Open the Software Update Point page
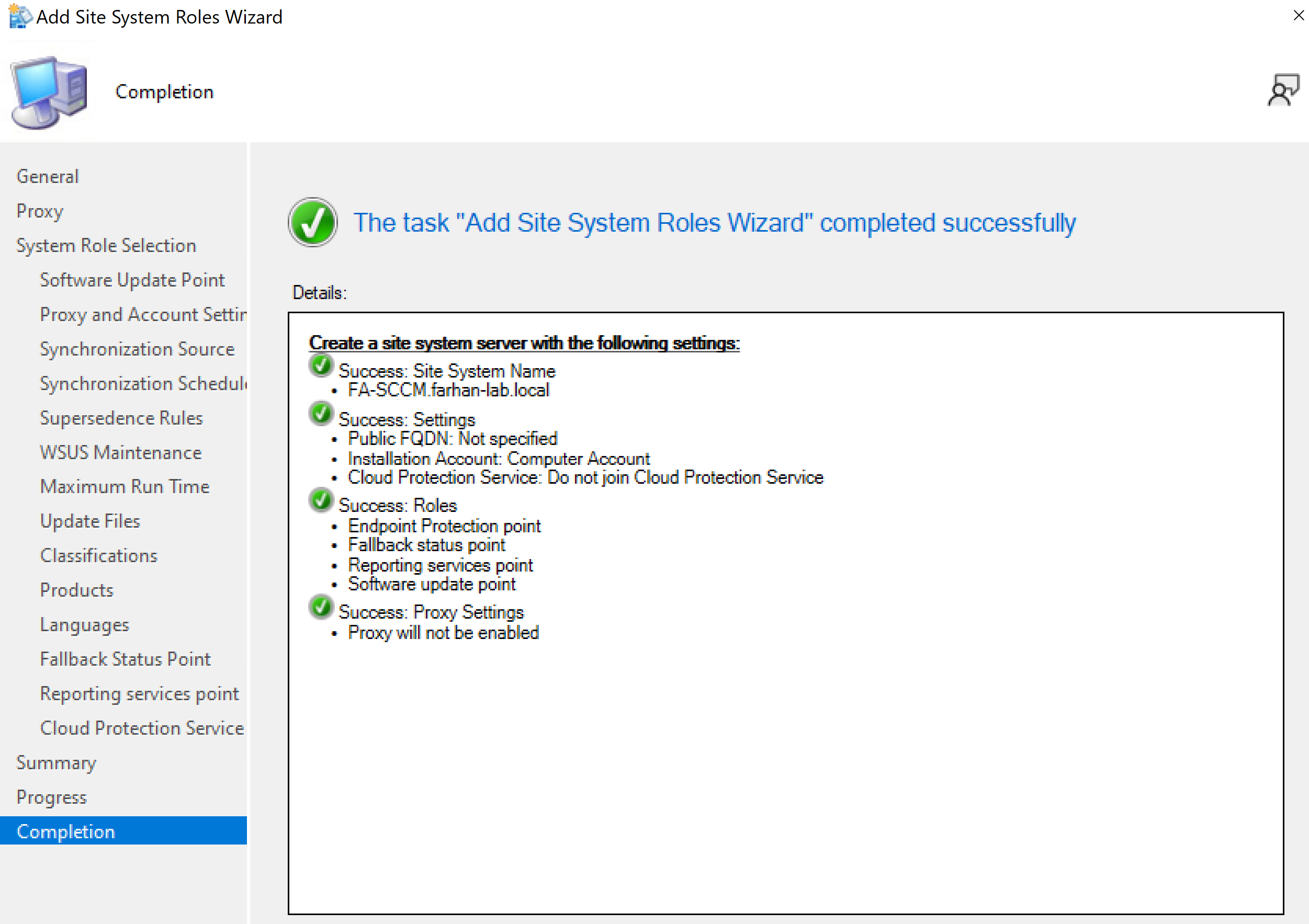The image size is (1309, 924). pos(132,280)
